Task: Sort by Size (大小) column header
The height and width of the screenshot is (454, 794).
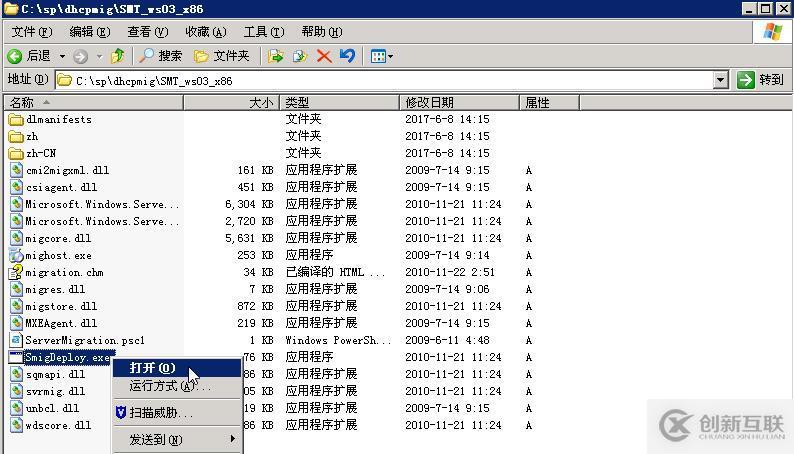Action: pyautogui.click(x=231, y=103)
